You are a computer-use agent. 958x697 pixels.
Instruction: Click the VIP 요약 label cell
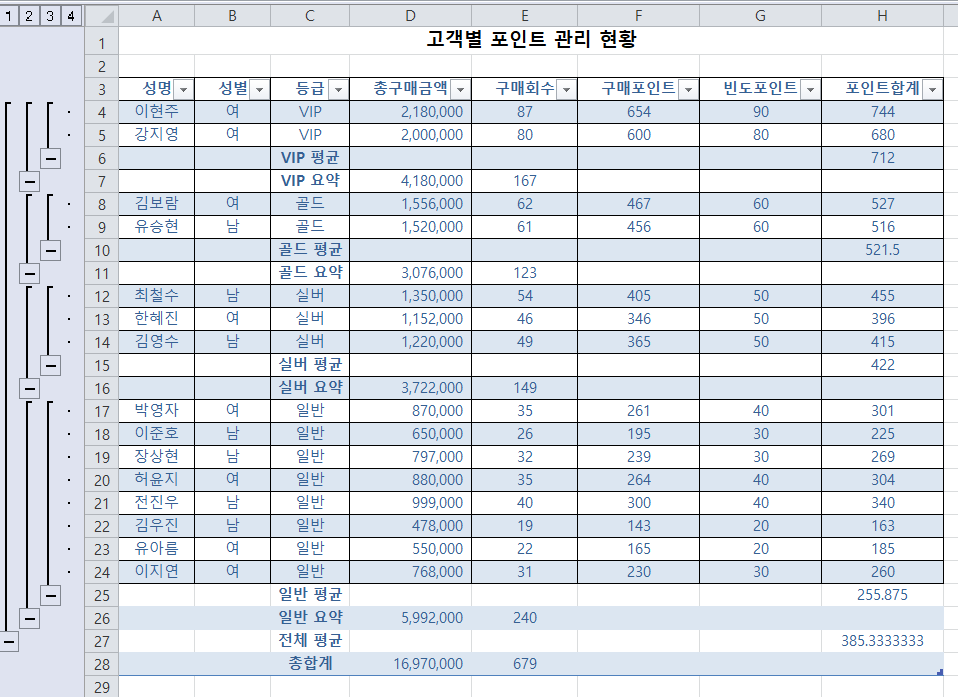pos(310,181)
